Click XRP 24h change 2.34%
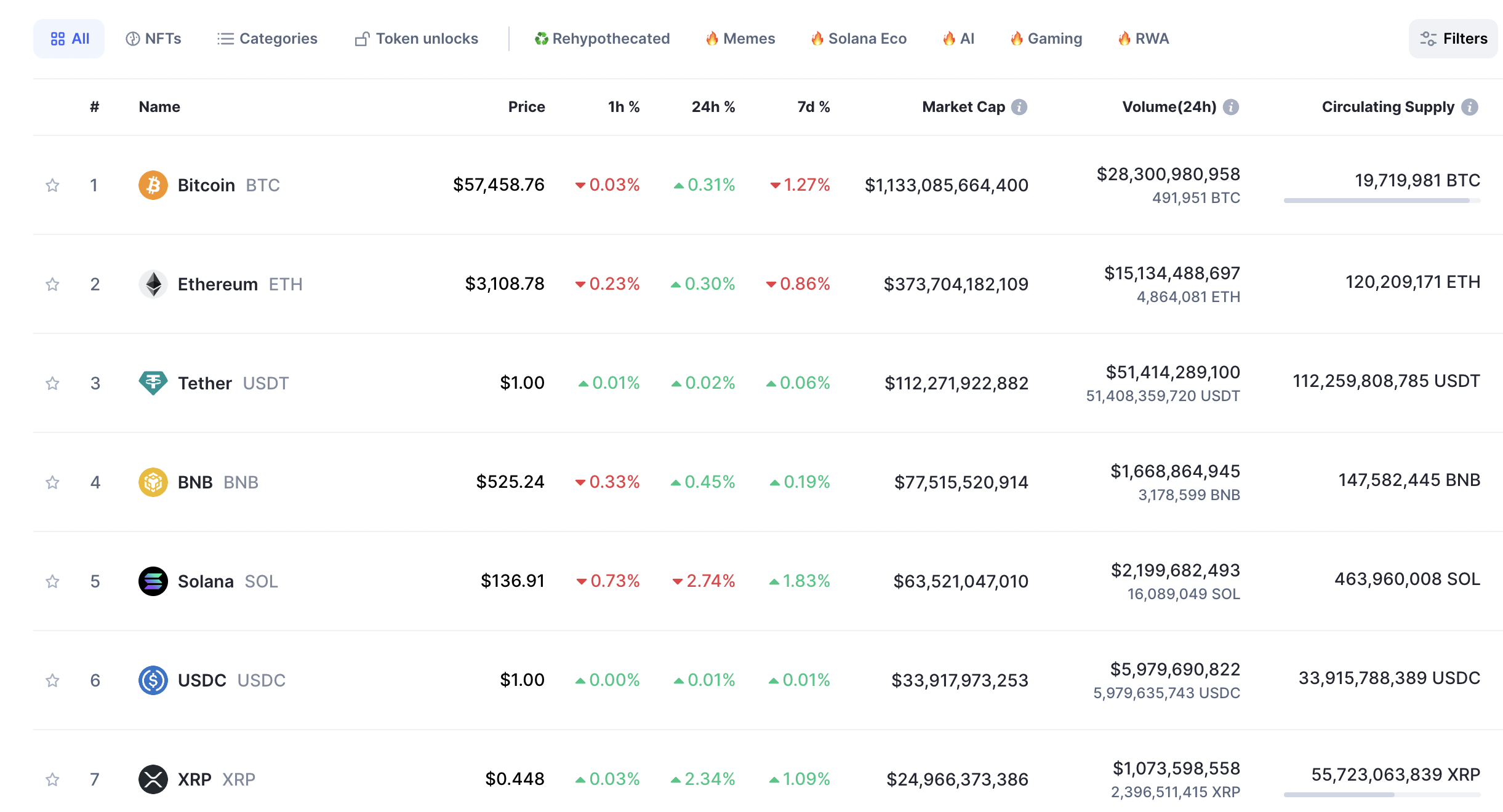This screenshot has height=812, width=1503. pos(703,779)
